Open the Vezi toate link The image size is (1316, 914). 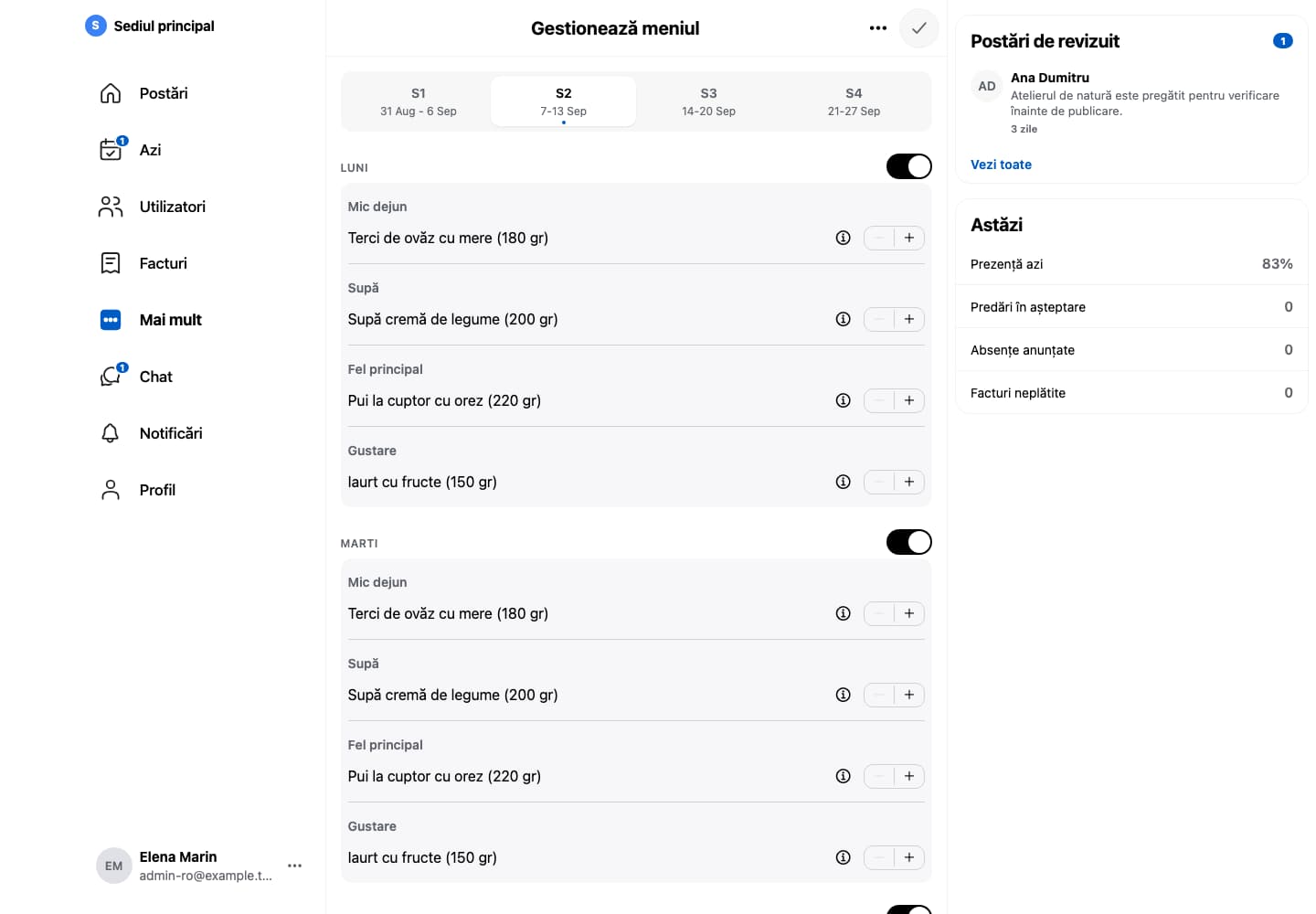coord(1001,165)
